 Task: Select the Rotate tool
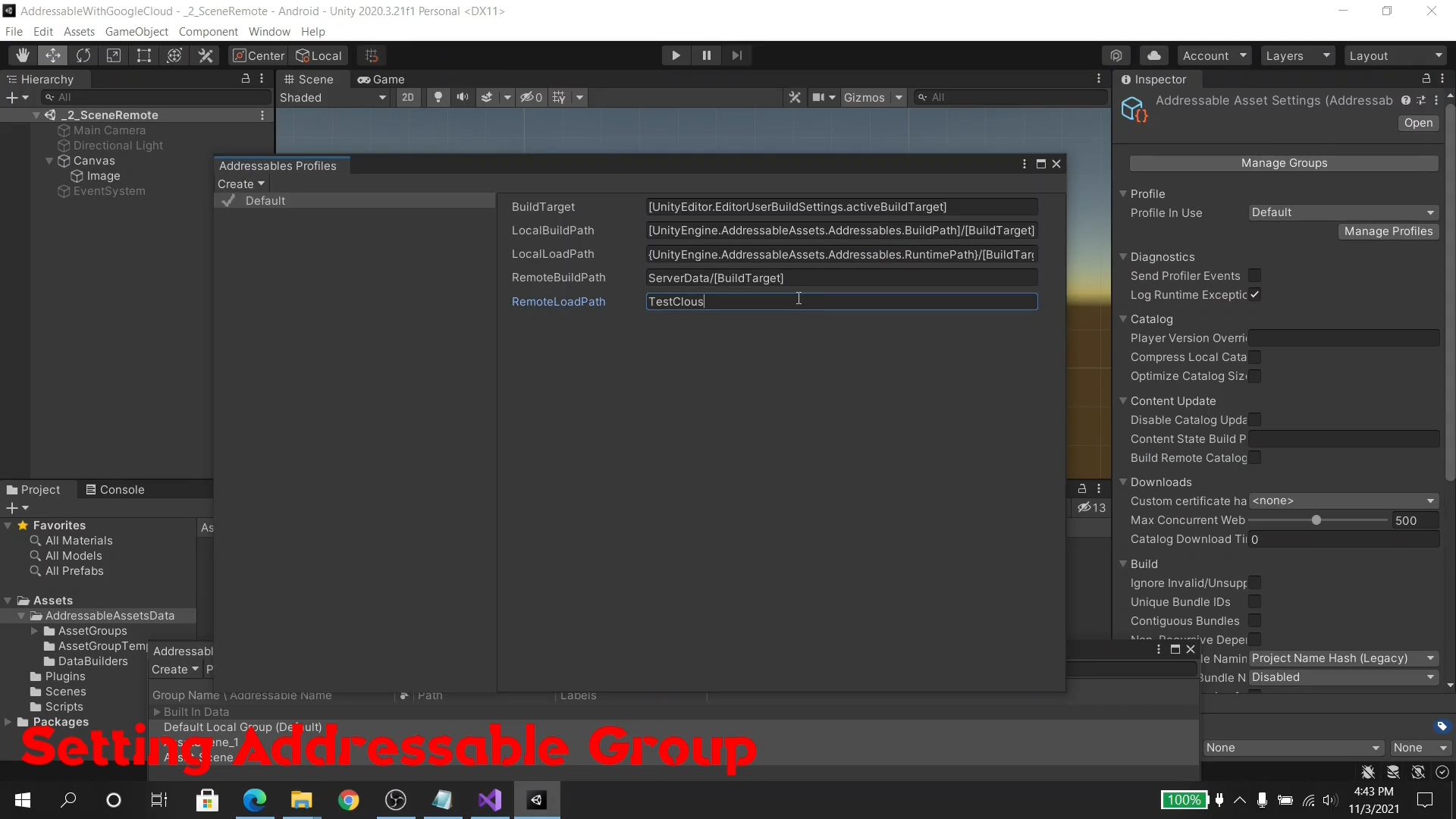[x=83, y=55]
